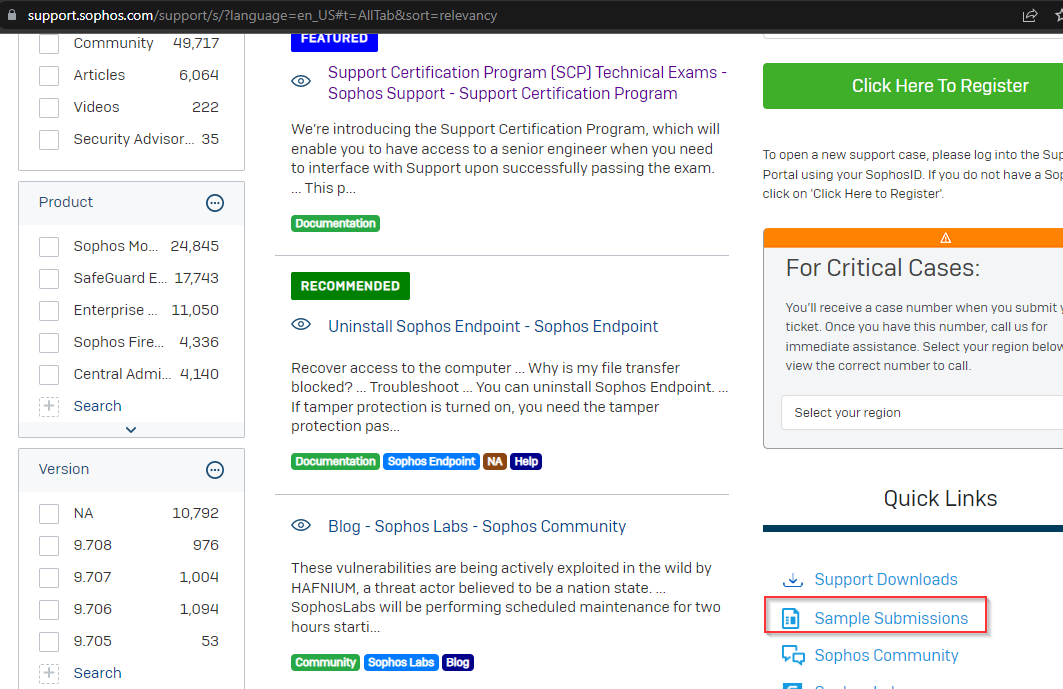Check the Articles source checkbox
1063x689 pixels.
[49, 75]
